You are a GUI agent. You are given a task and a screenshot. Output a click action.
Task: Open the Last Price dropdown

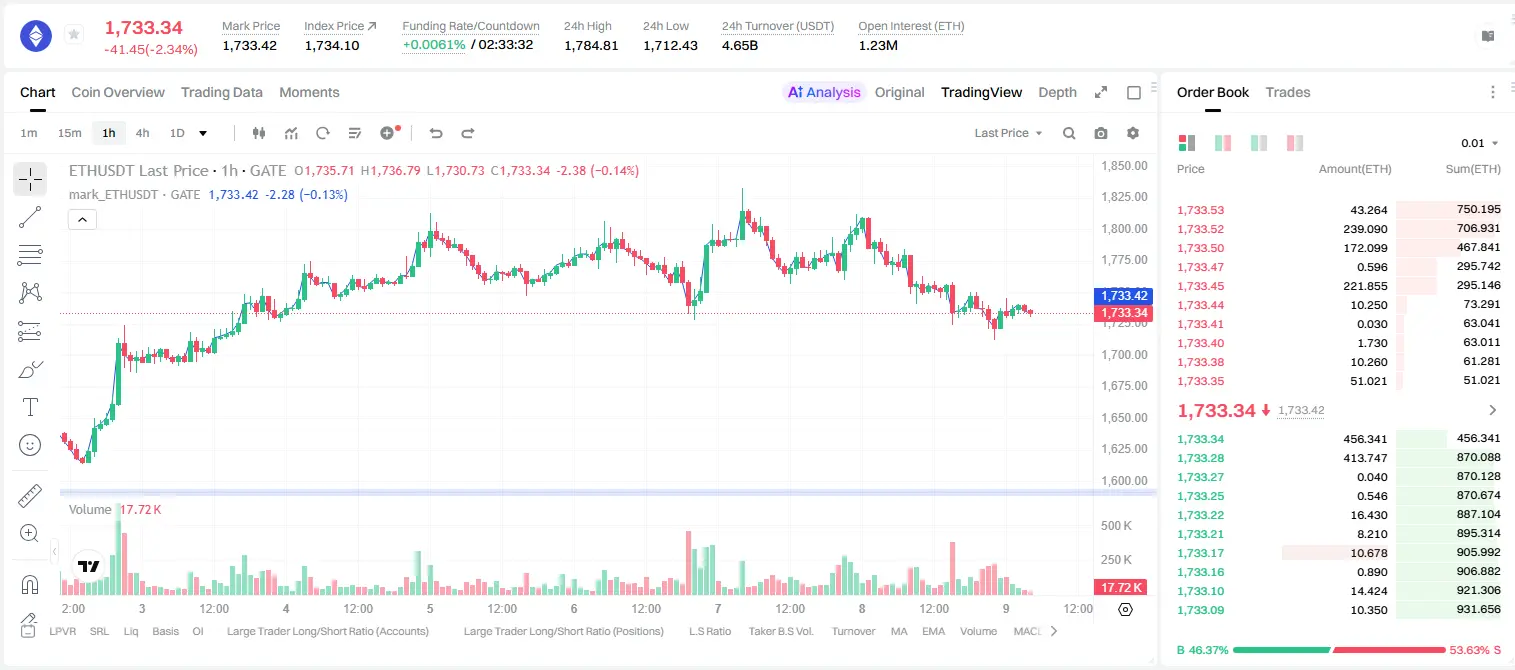[x=1008, y=133]
